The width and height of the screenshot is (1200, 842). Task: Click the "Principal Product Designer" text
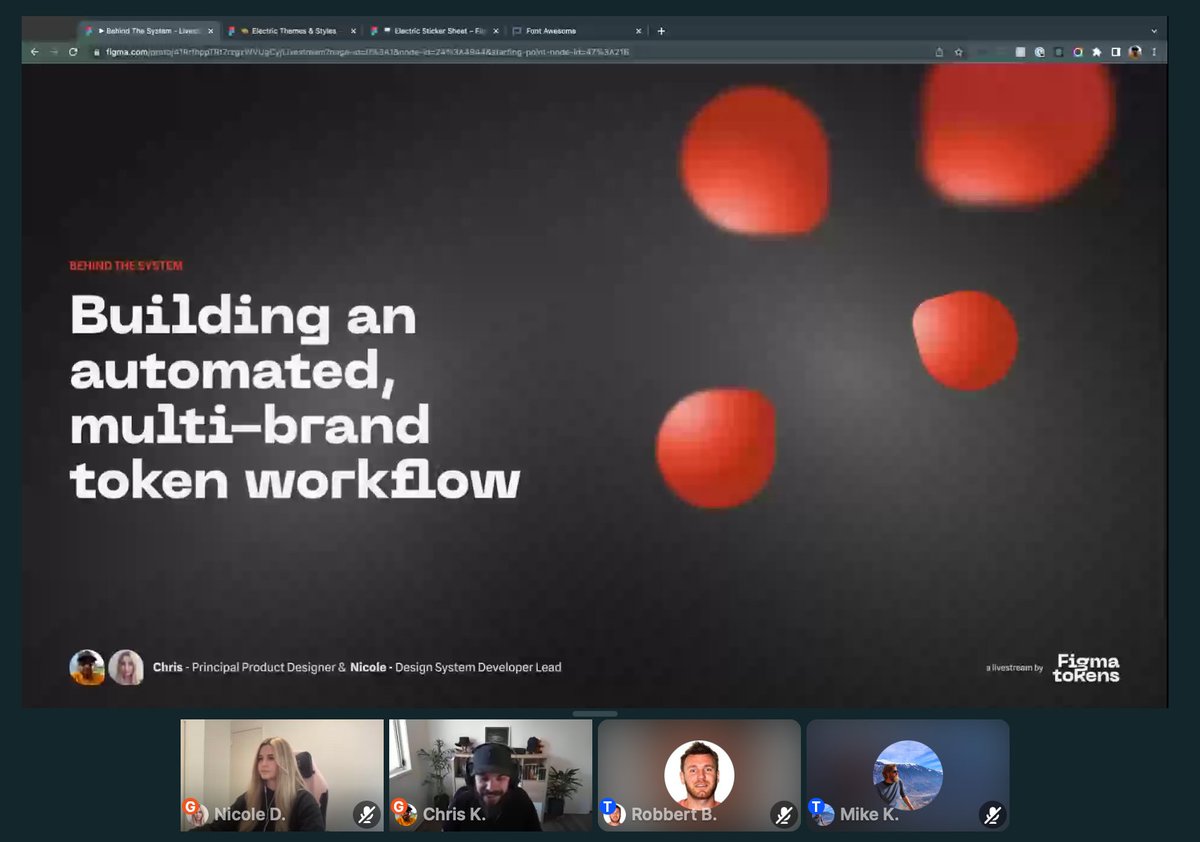point(263,667)
